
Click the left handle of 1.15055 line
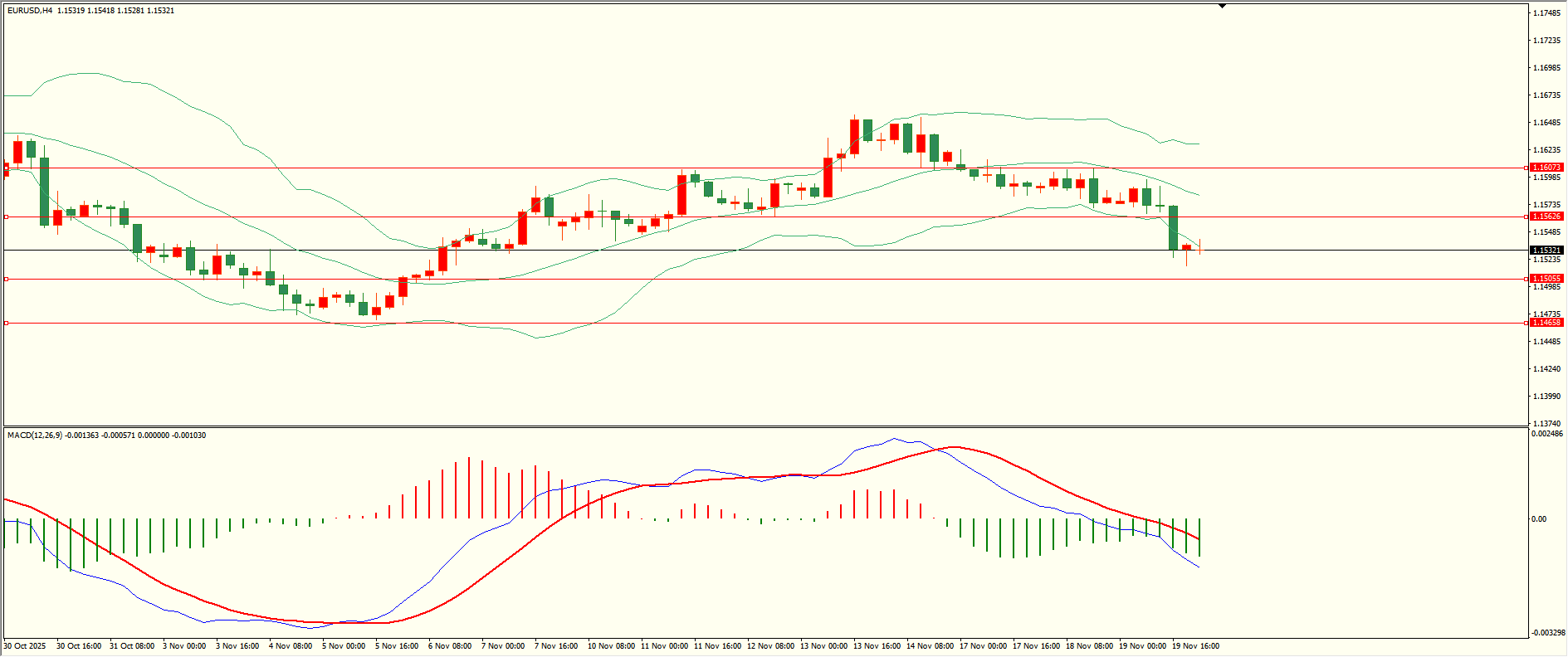(x=7, y=279)
